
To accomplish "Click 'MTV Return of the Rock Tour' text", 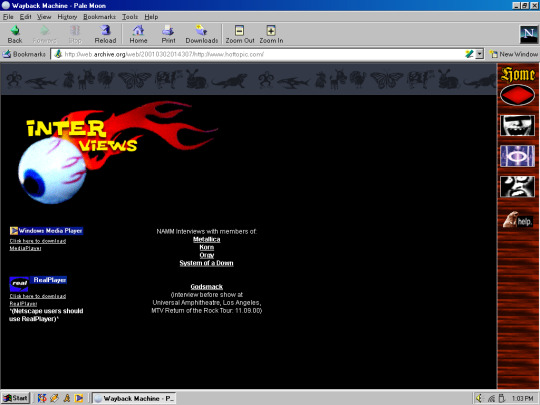I will point(192,311).
